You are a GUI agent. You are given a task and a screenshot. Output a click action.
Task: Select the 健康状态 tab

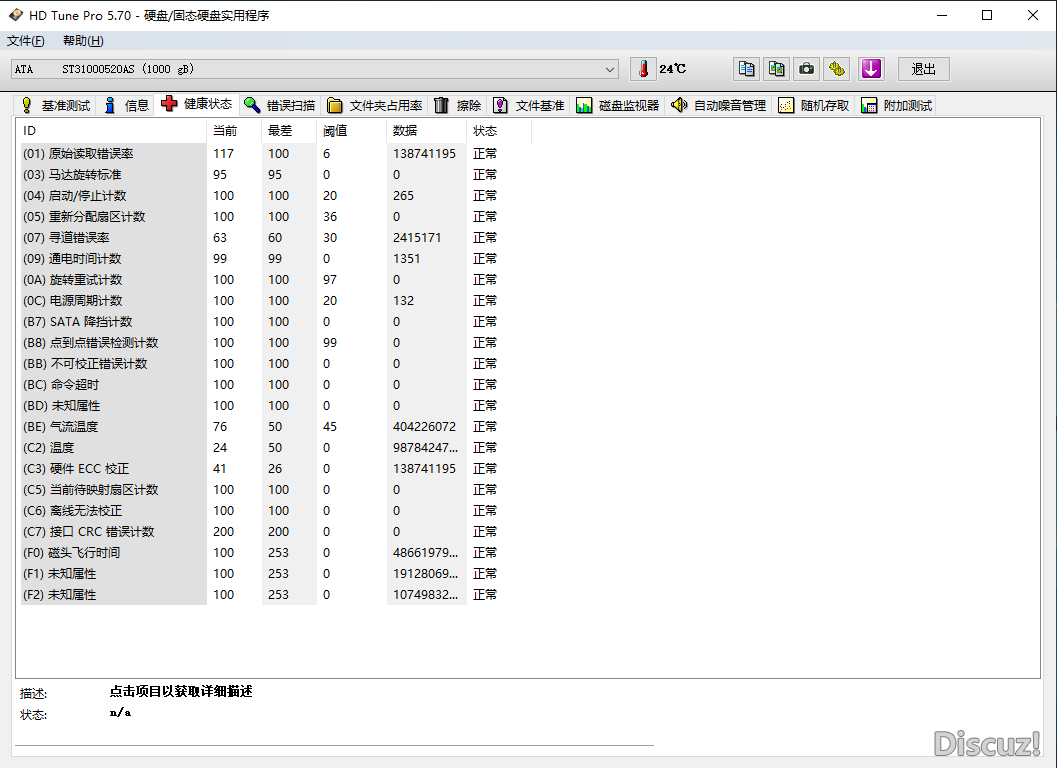[x=197, y=104]
